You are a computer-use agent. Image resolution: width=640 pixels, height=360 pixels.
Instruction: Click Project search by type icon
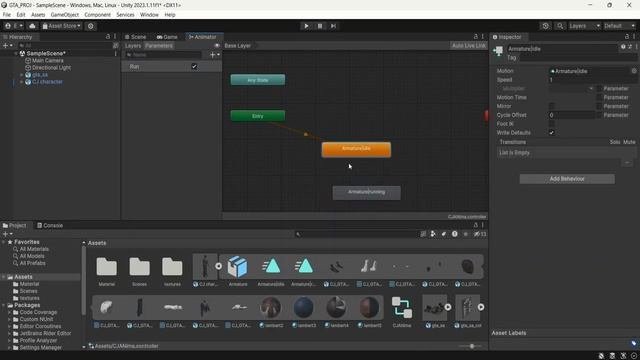coord(433,234)
